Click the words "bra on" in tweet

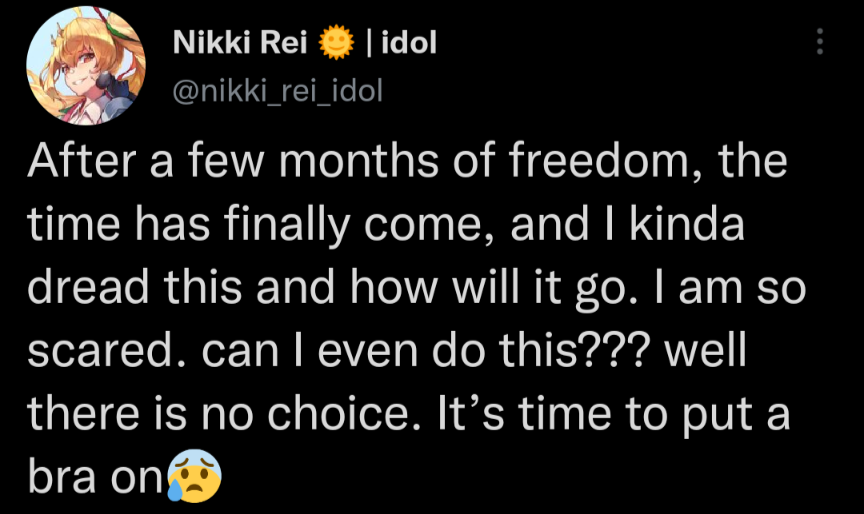click(x=94, y=477)
